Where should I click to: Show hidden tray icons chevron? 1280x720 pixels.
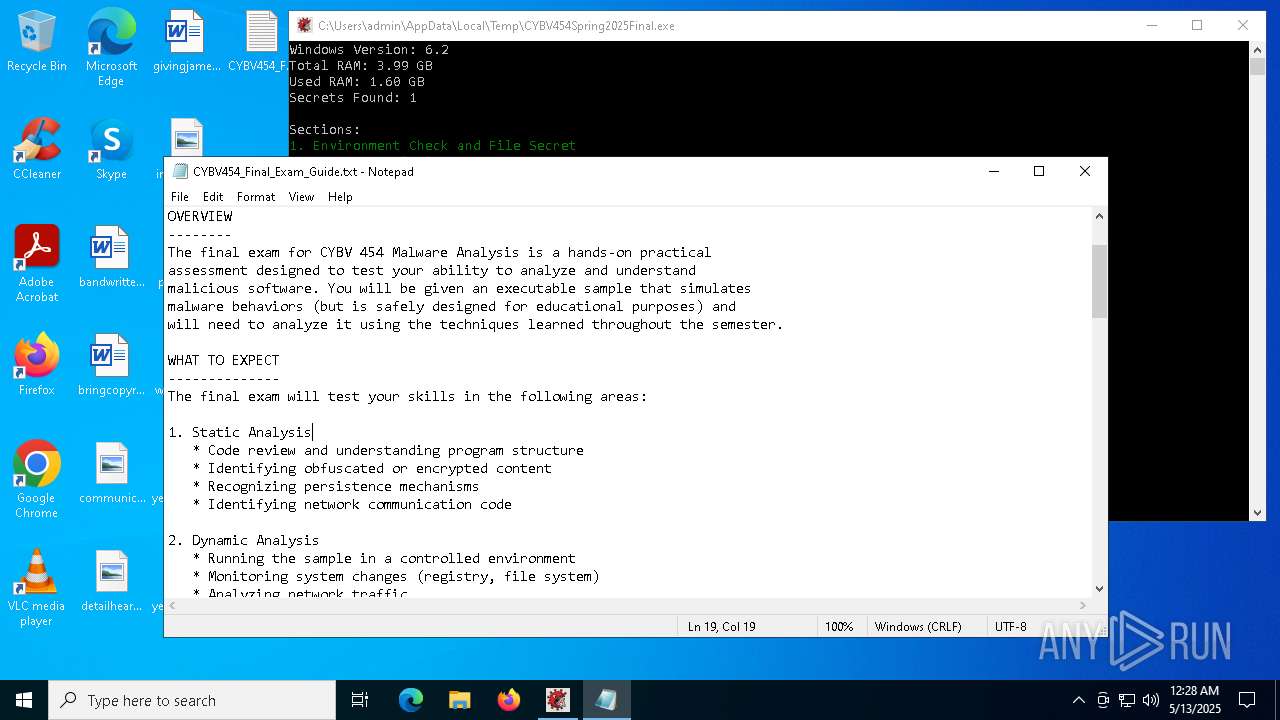point(1078,700)
